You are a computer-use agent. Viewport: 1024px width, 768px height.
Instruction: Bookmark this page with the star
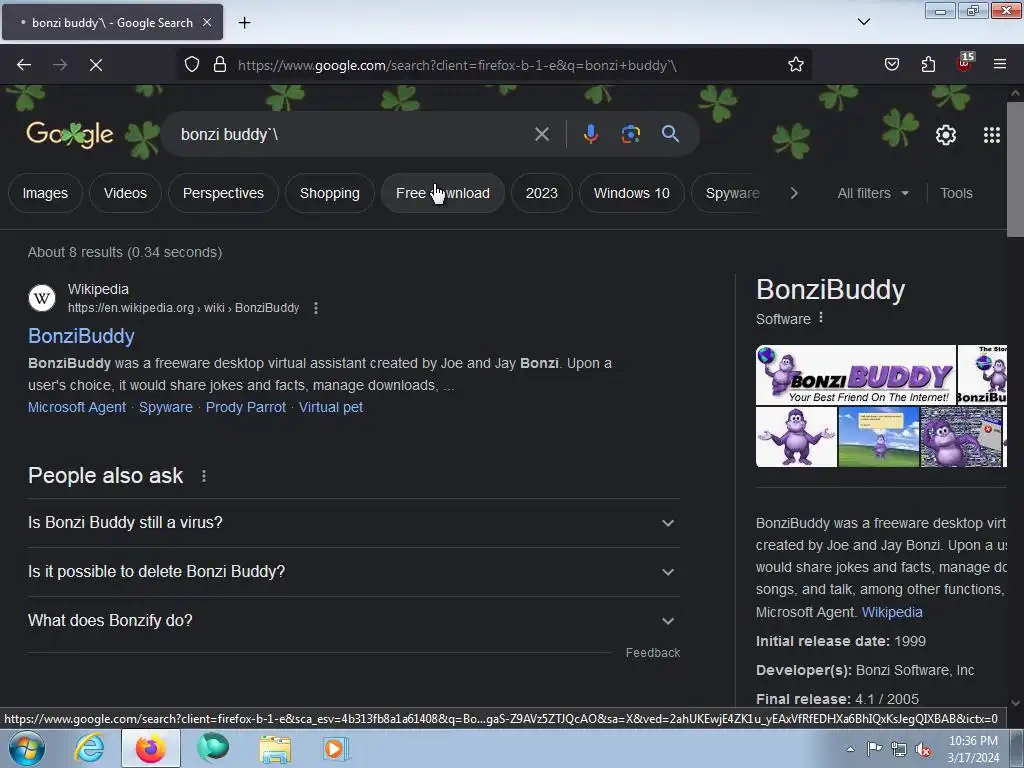[795, 65]
